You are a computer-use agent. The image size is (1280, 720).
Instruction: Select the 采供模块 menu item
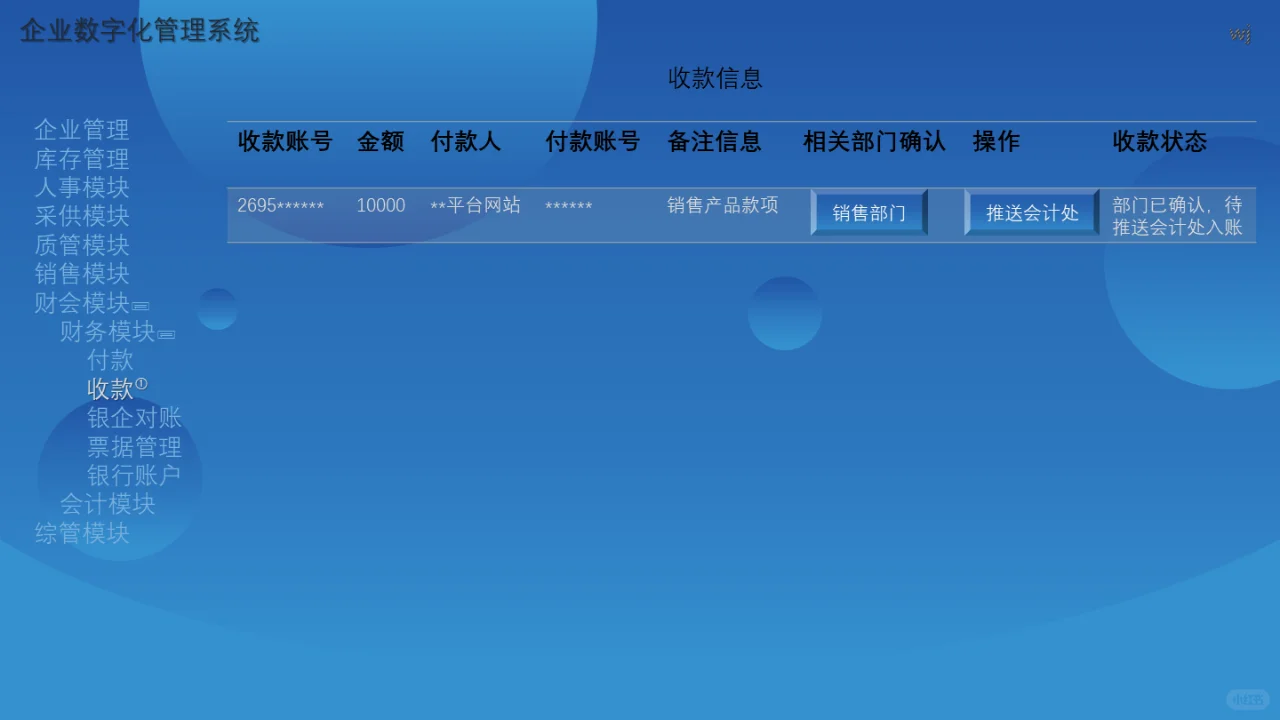pyautogui.click(x=82, y=216)
